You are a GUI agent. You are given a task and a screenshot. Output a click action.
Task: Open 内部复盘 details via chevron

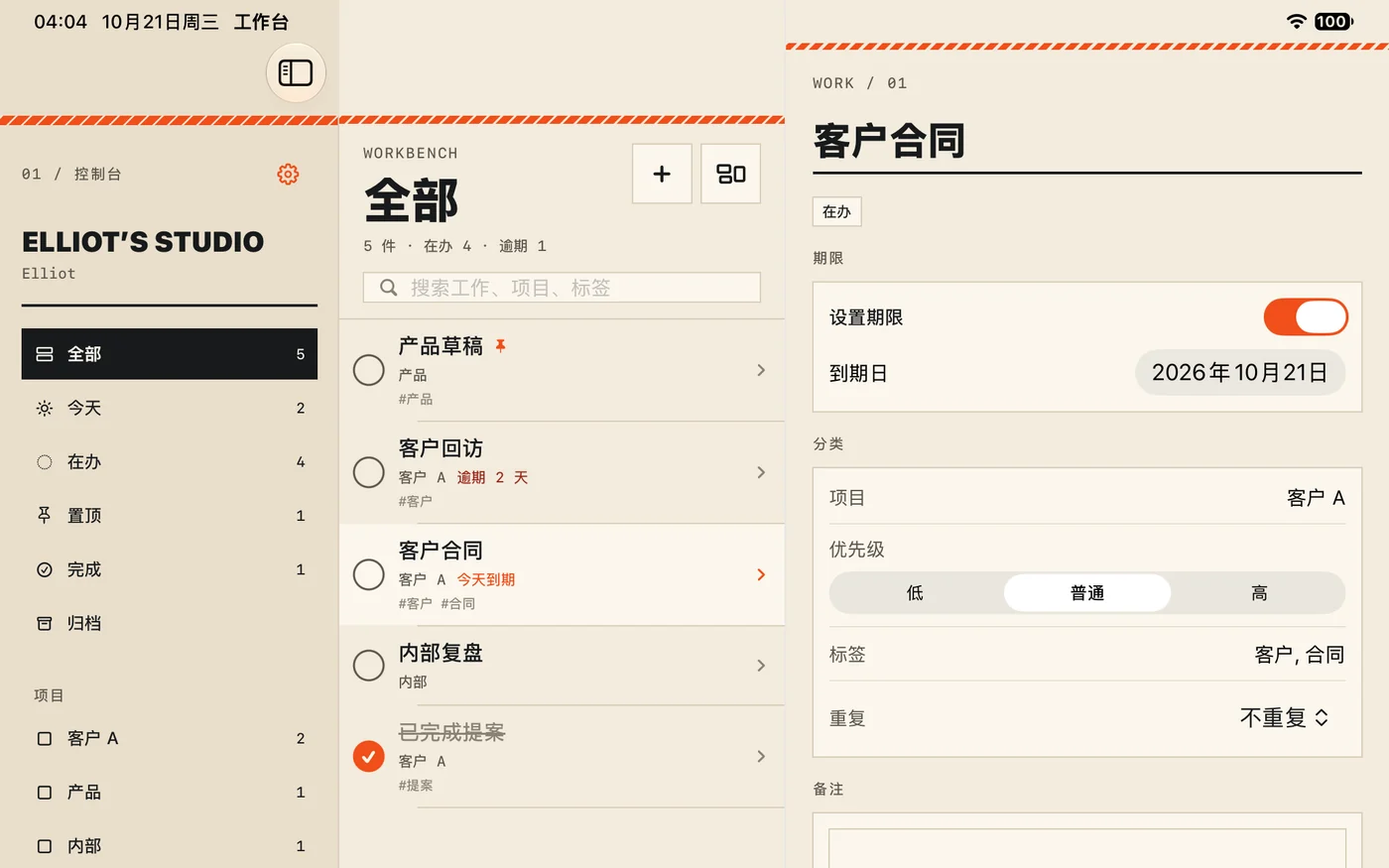click(x=761, y=665)
